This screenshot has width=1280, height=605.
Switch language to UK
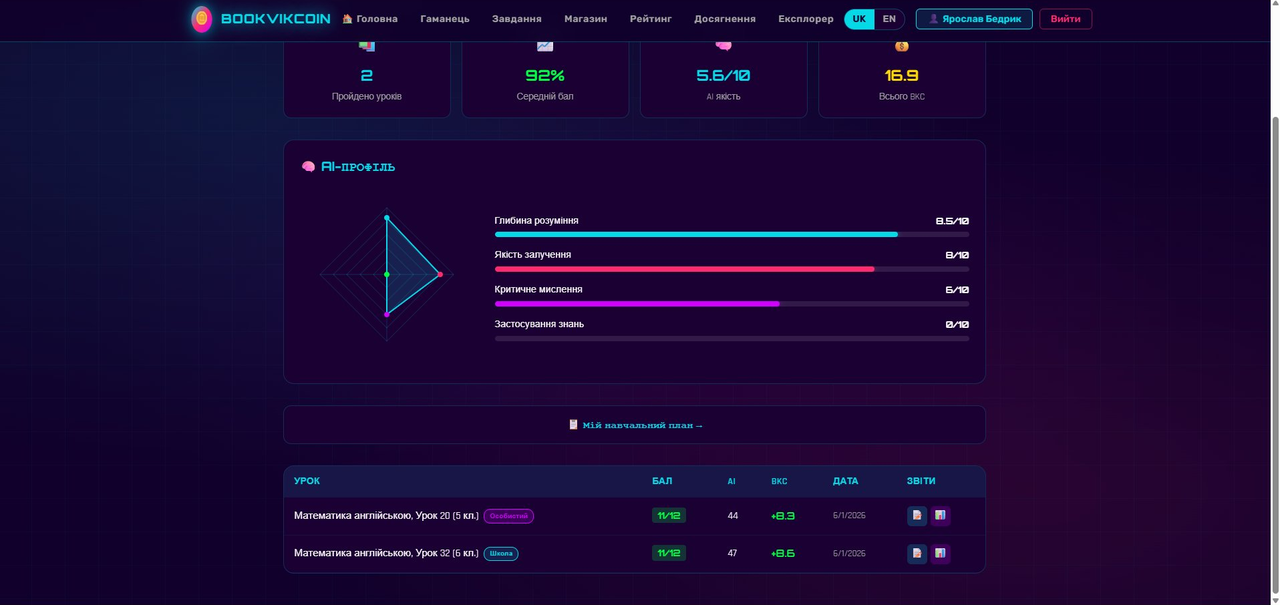[859, 19]
